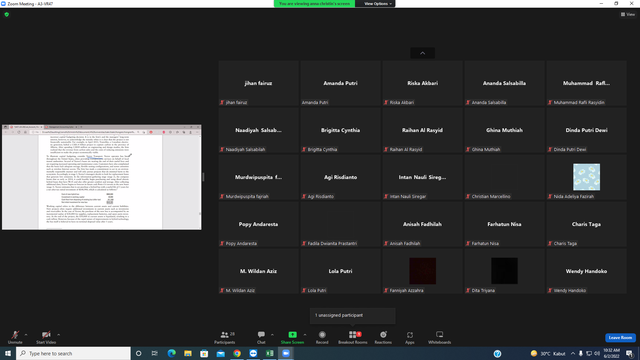Viewport: 640px width, 360px height.
Task: Open Microsoft Store from the taskbar
Action: click(x=204, y=353)
